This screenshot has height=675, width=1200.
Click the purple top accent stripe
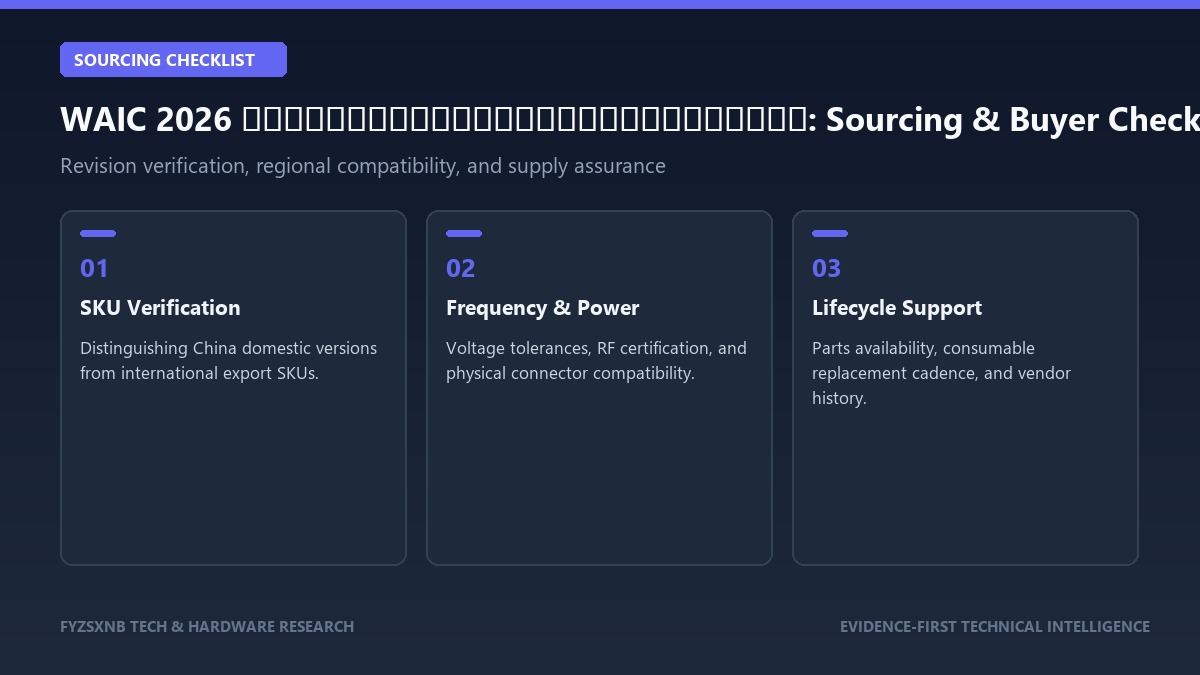point(600,4)
